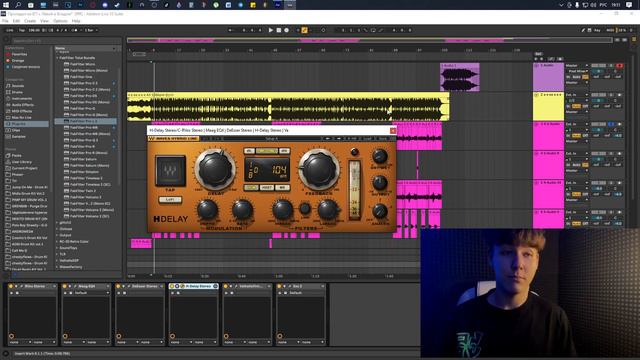This screenshot has width=640, height=360.
Task: Select Max for Live category in browser
Action: 22,118
